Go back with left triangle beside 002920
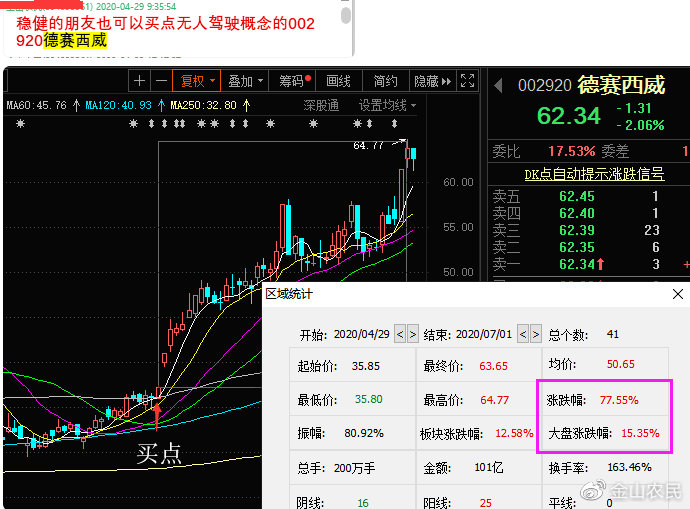The image size is (690, 509). coord(499,85)
